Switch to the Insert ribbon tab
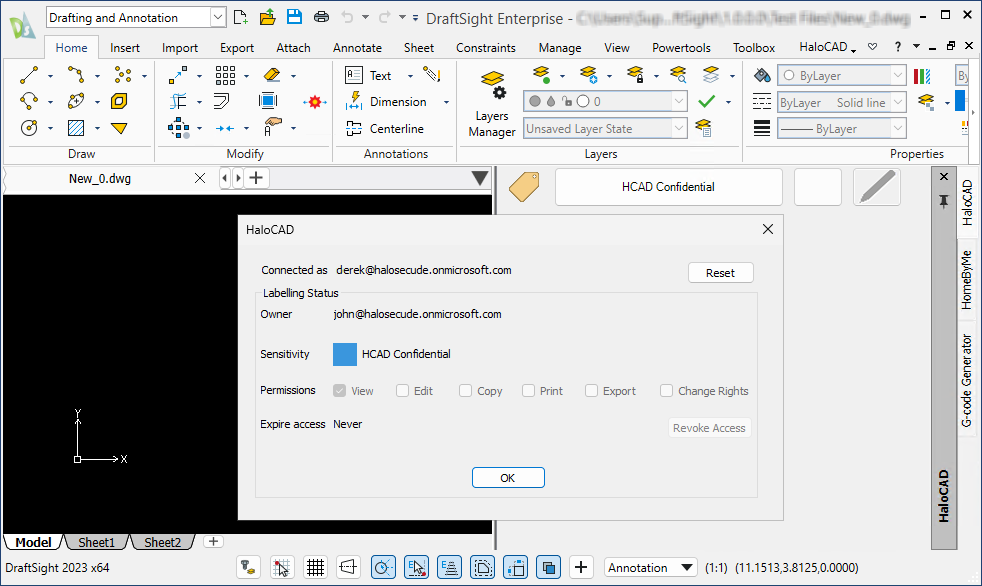The height and width of the screenshot is (586, 982). click(125, 47)
